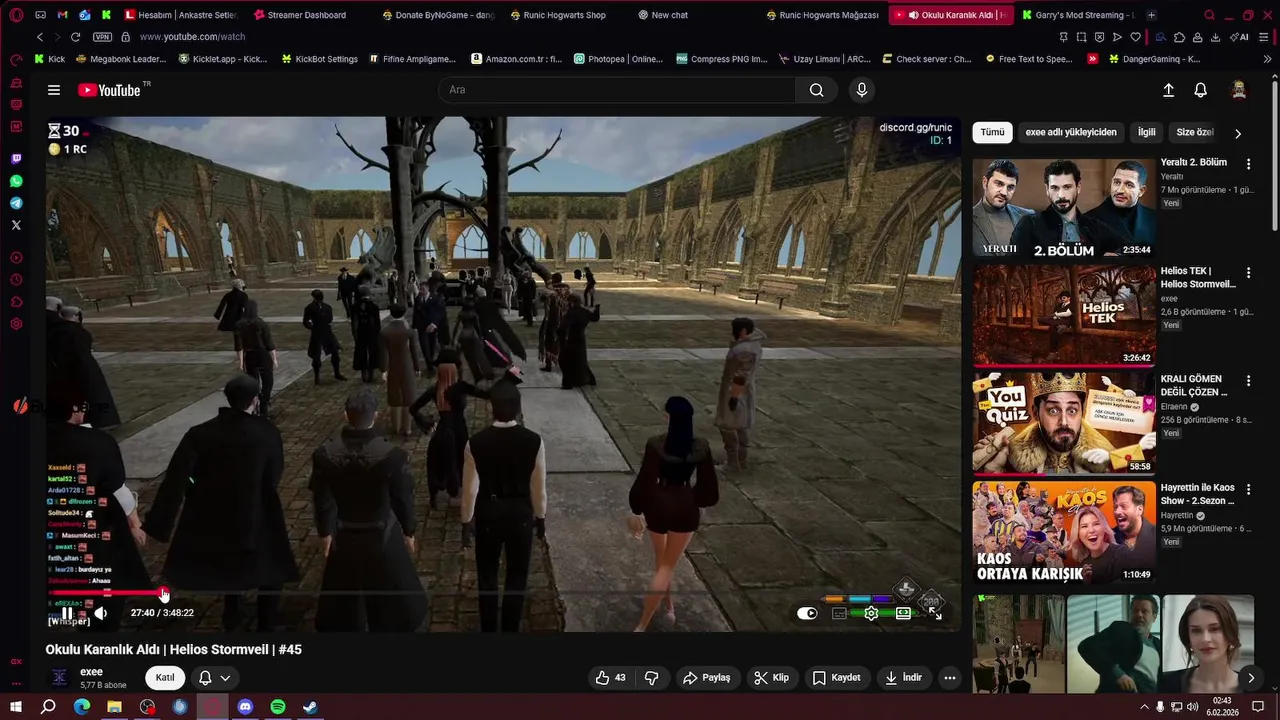The width and height of the screenshot is (1280, 720).
Task: Open the exee channel name link
Action: point(91,672)
